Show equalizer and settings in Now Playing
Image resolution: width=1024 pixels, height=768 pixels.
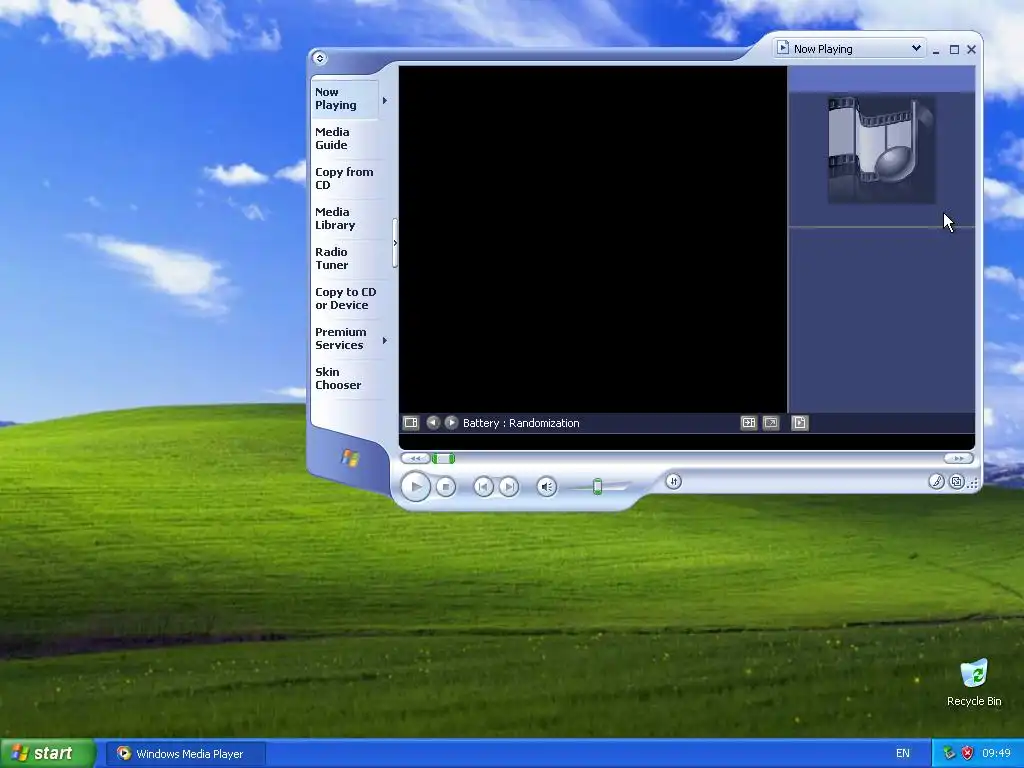[673, 481]
